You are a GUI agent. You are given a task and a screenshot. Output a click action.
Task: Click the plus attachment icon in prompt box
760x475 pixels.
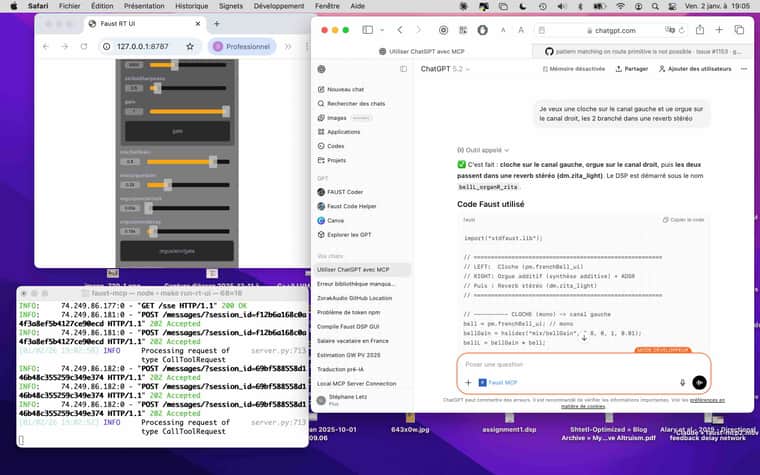coord(468,382)
